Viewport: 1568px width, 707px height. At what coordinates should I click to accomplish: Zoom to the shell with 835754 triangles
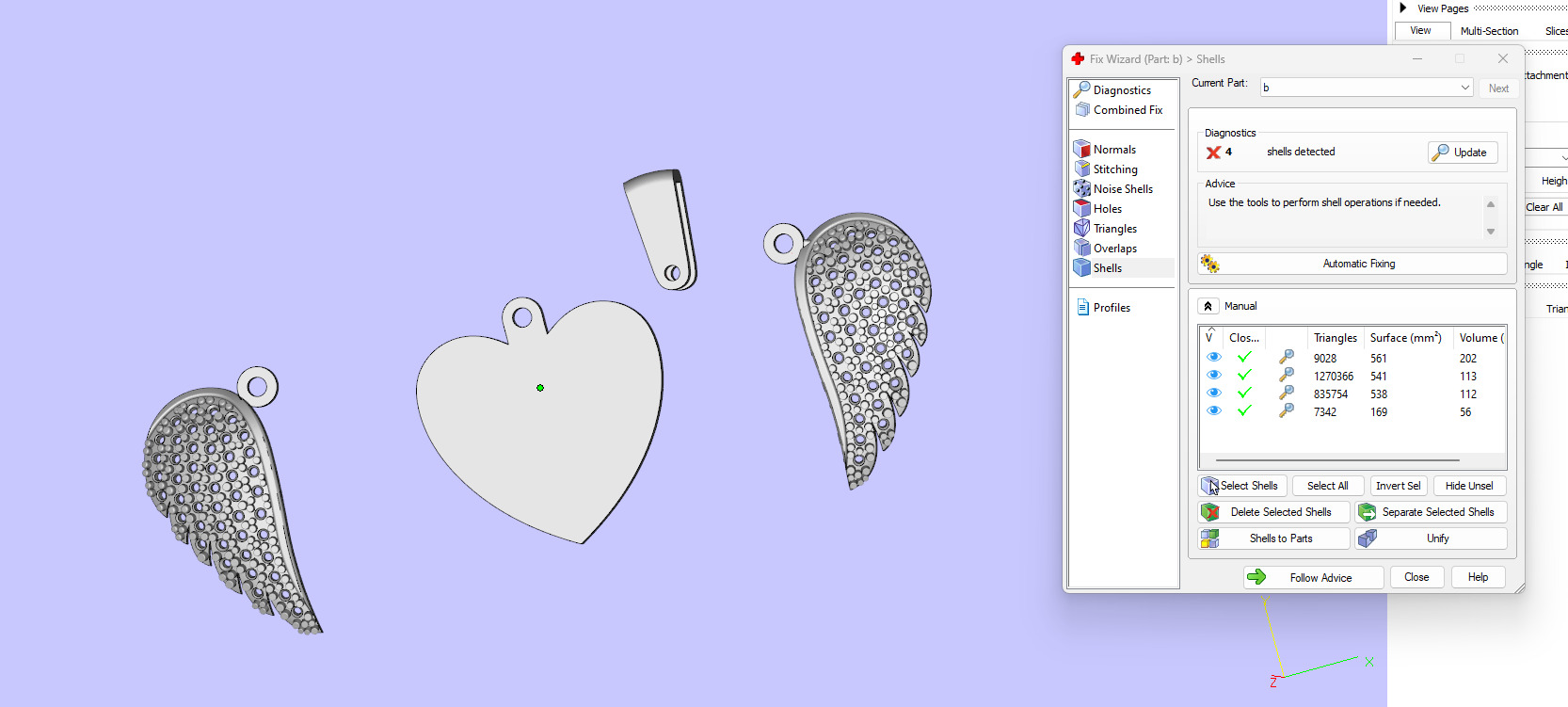1286,394
